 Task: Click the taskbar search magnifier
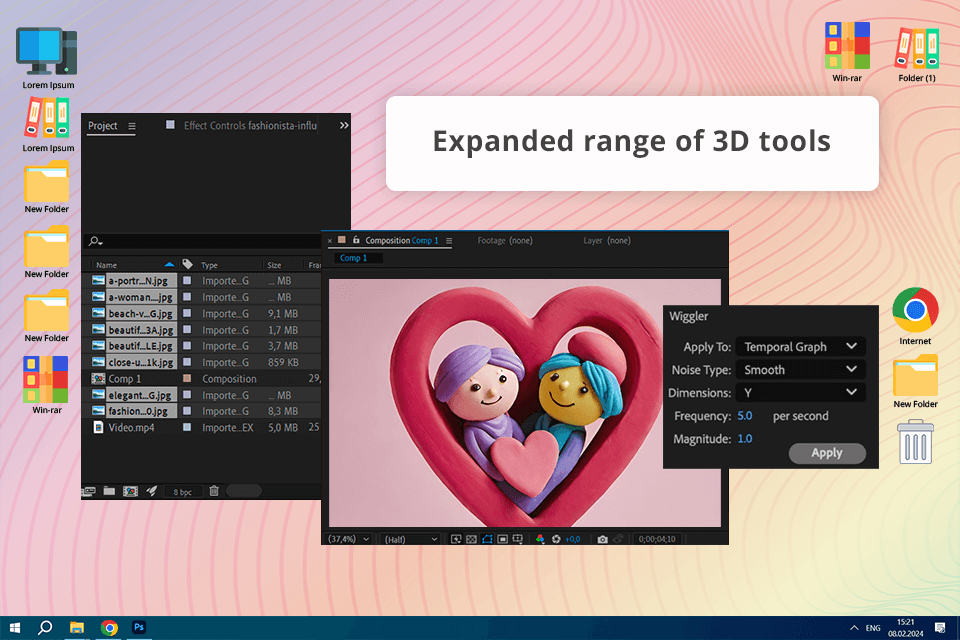tap(45, 627)
